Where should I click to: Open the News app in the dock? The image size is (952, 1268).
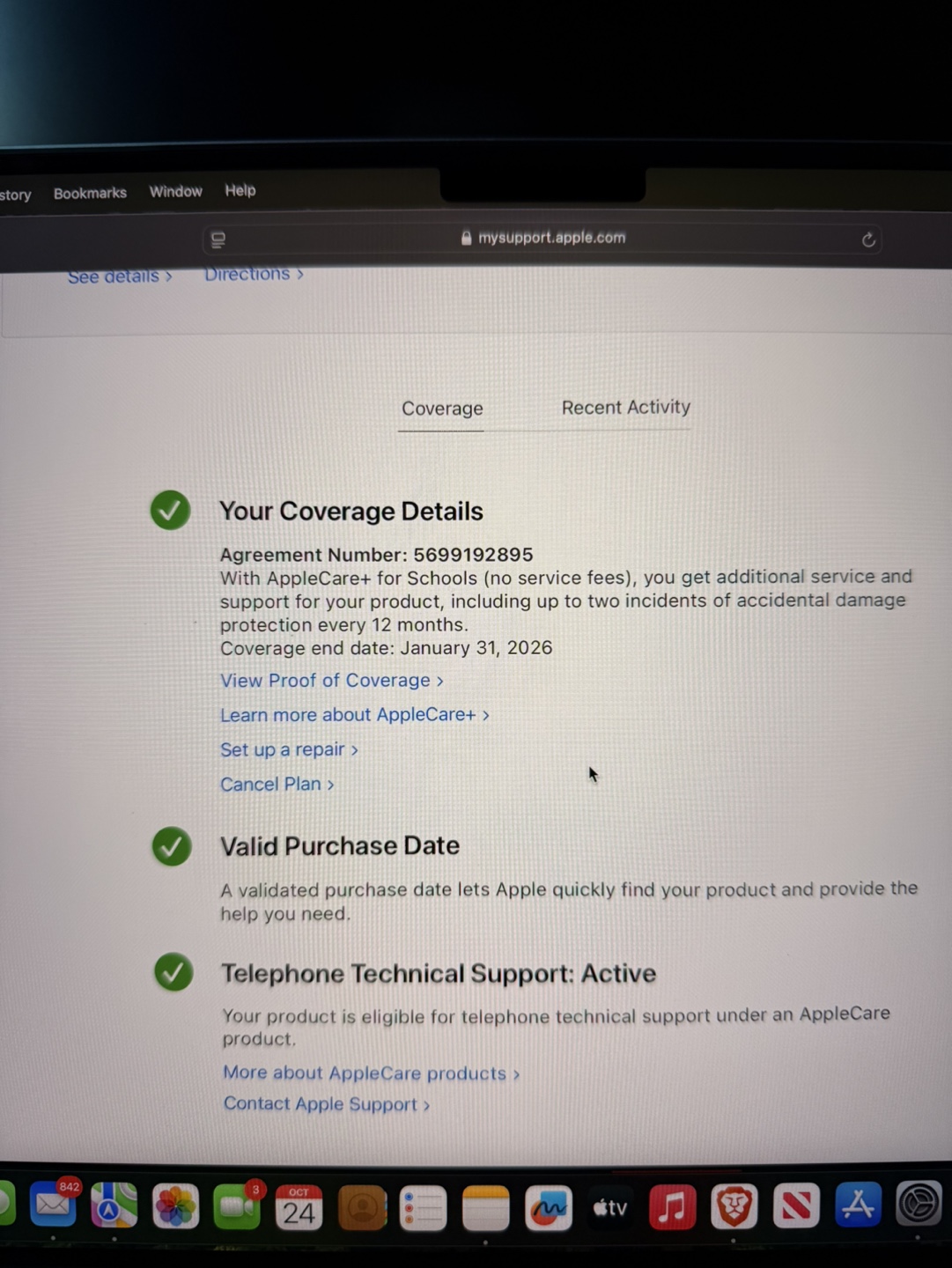pyautogui.click(x=796, y=1205)
